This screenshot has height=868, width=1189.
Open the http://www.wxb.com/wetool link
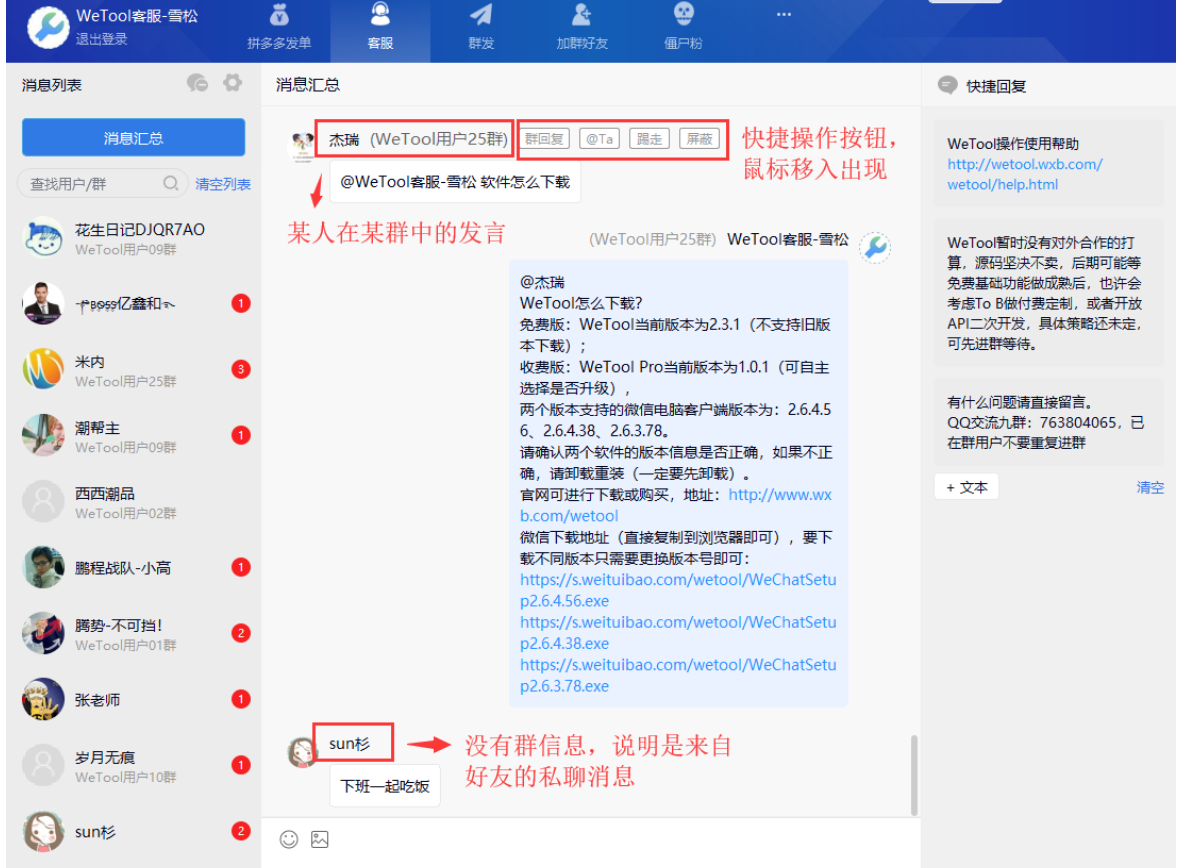click(676, 505)
